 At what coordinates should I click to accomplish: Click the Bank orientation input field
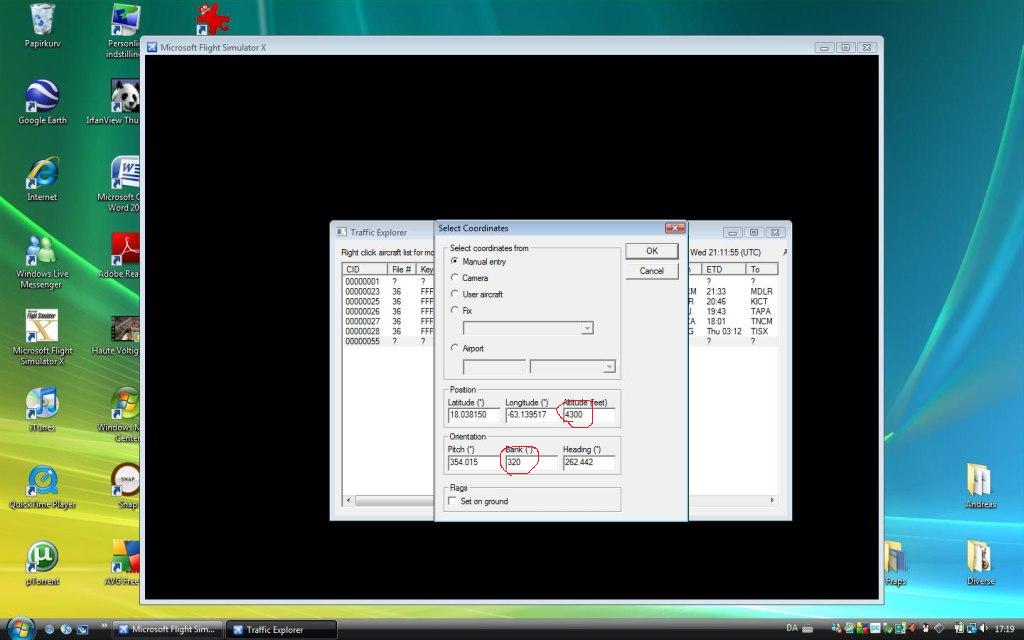click(530, 463)
